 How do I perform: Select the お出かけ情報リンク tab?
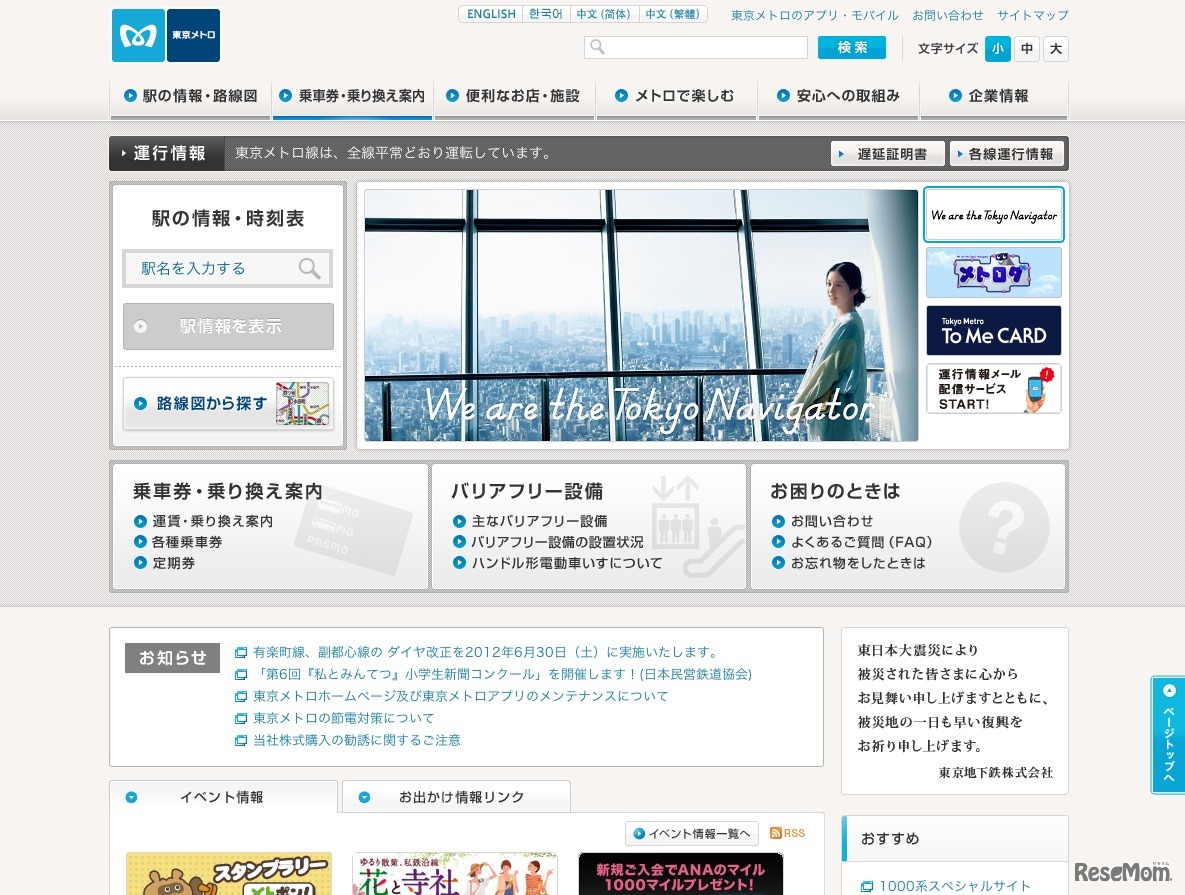456,797
